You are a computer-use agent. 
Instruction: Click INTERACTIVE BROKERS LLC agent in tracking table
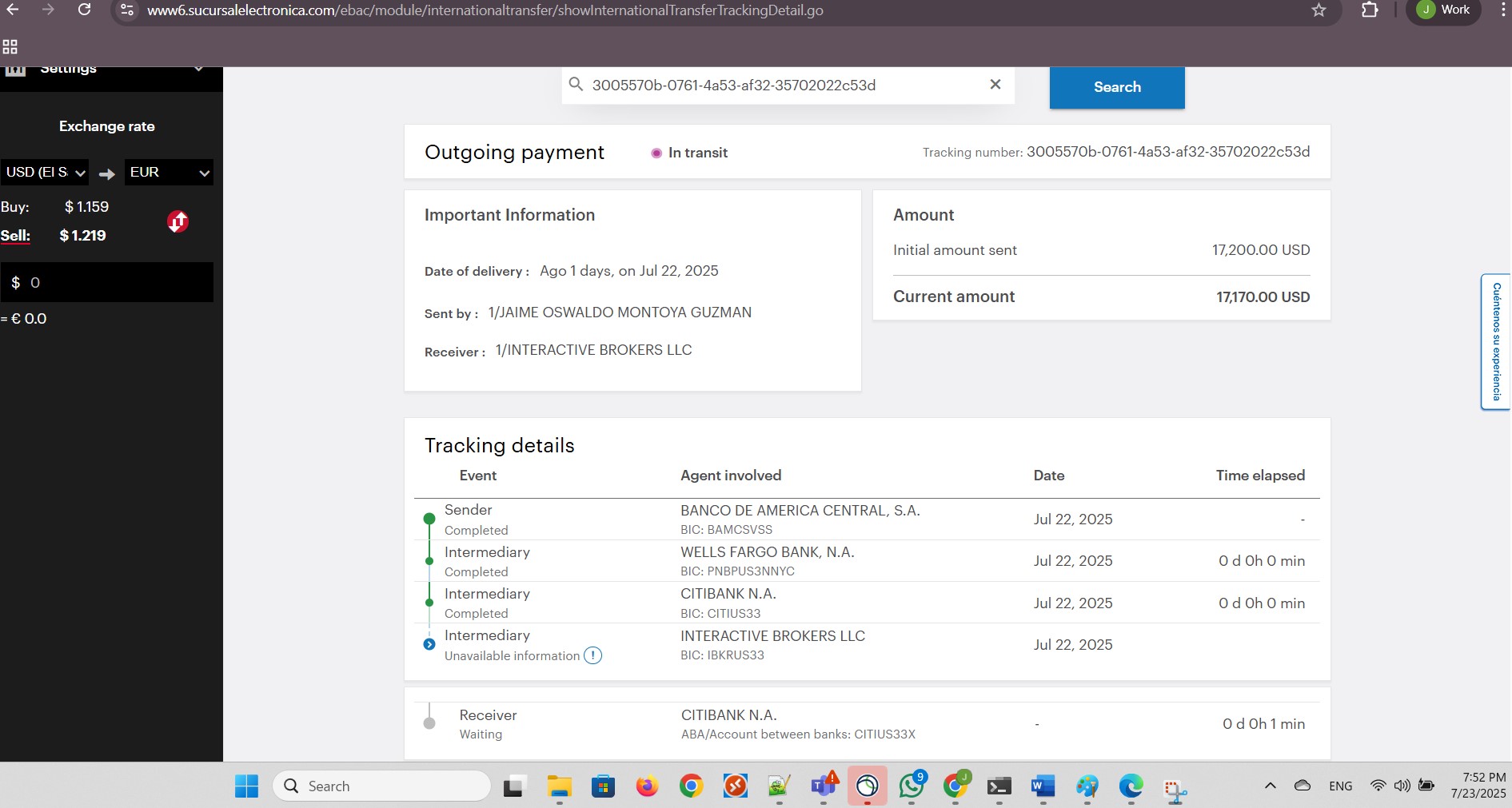point(773,636)
